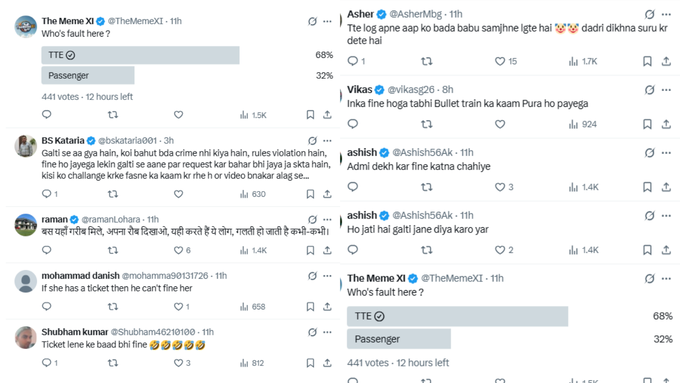Click BS Kataria's profile avatar
This screenshot has height=383, width=680.
click(x=26, y=146)
